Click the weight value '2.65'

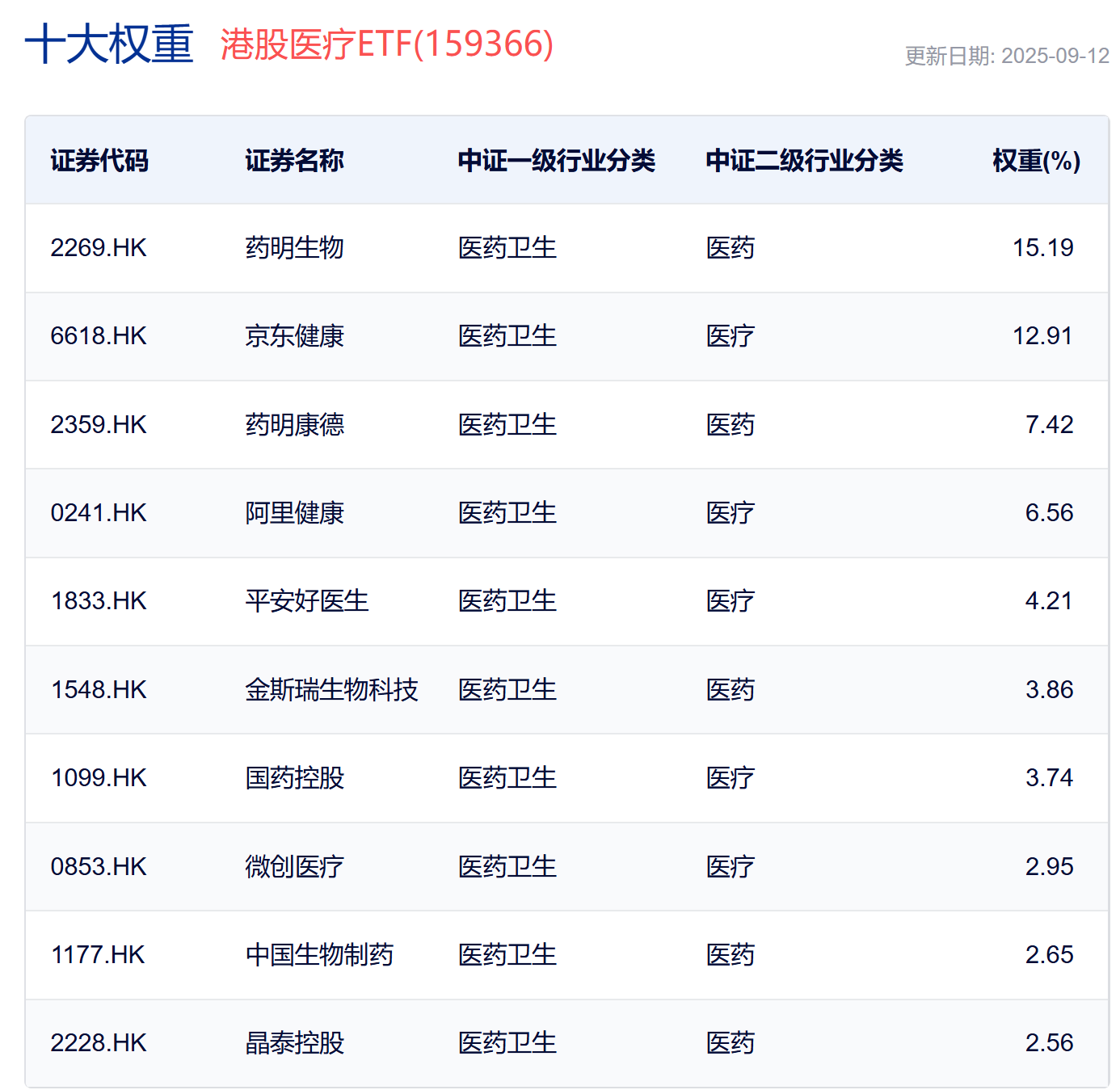click(x=1050, y=955)
